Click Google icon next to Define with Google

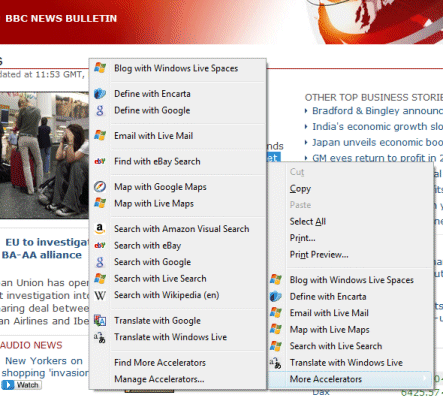tap(100, 110)
